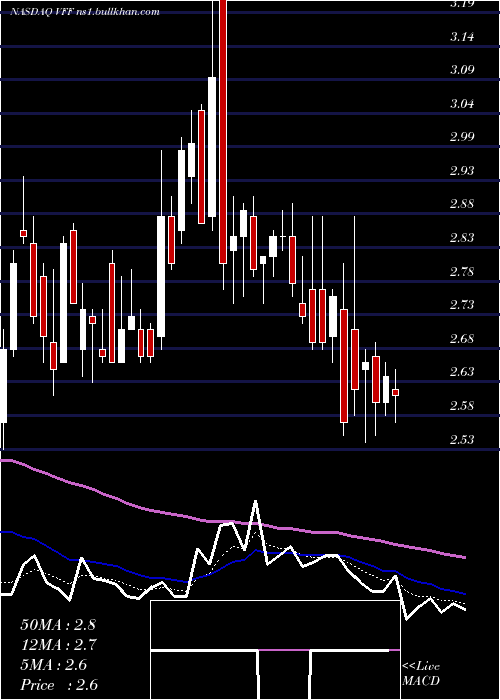Viewport: 500px width, 700px height.
Task: Select the 2.58 price axis label
Action: click(x=462, y=405)
